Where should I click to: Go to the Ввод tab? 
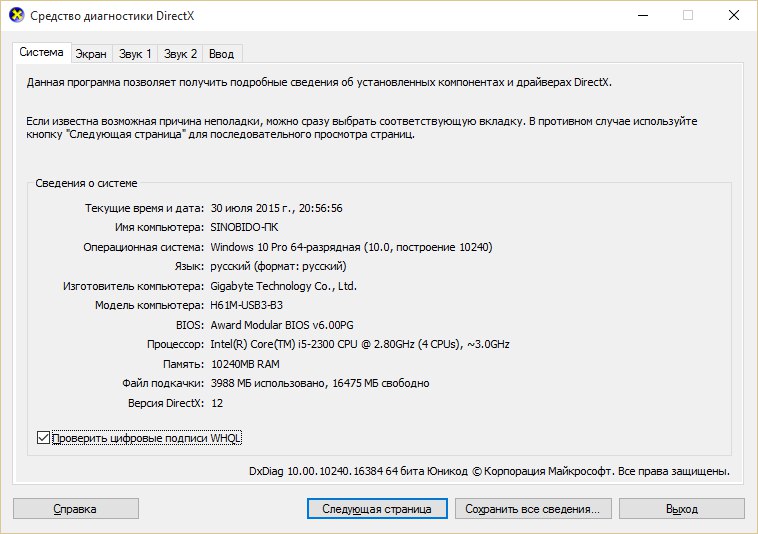222,53
